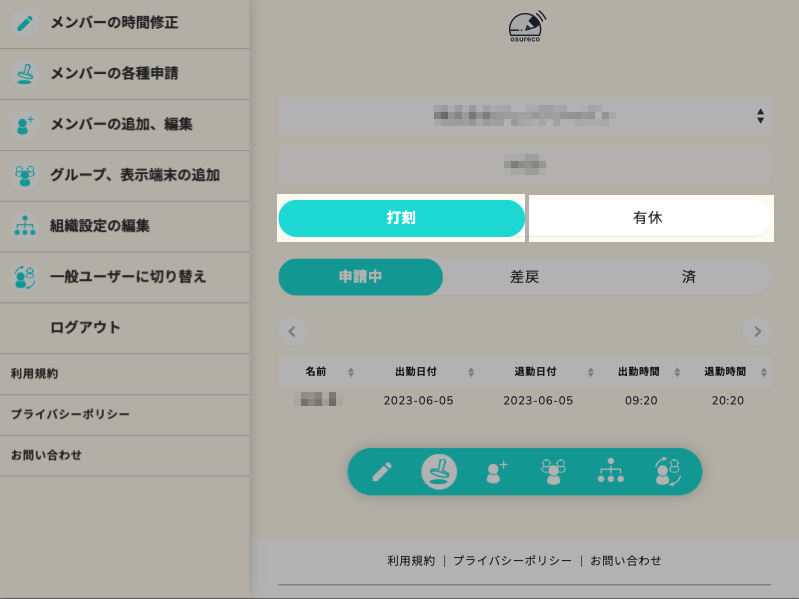Click the add member icon in bottom toolbar
Screen dimensions: 799x599
(x=497, y=472)
